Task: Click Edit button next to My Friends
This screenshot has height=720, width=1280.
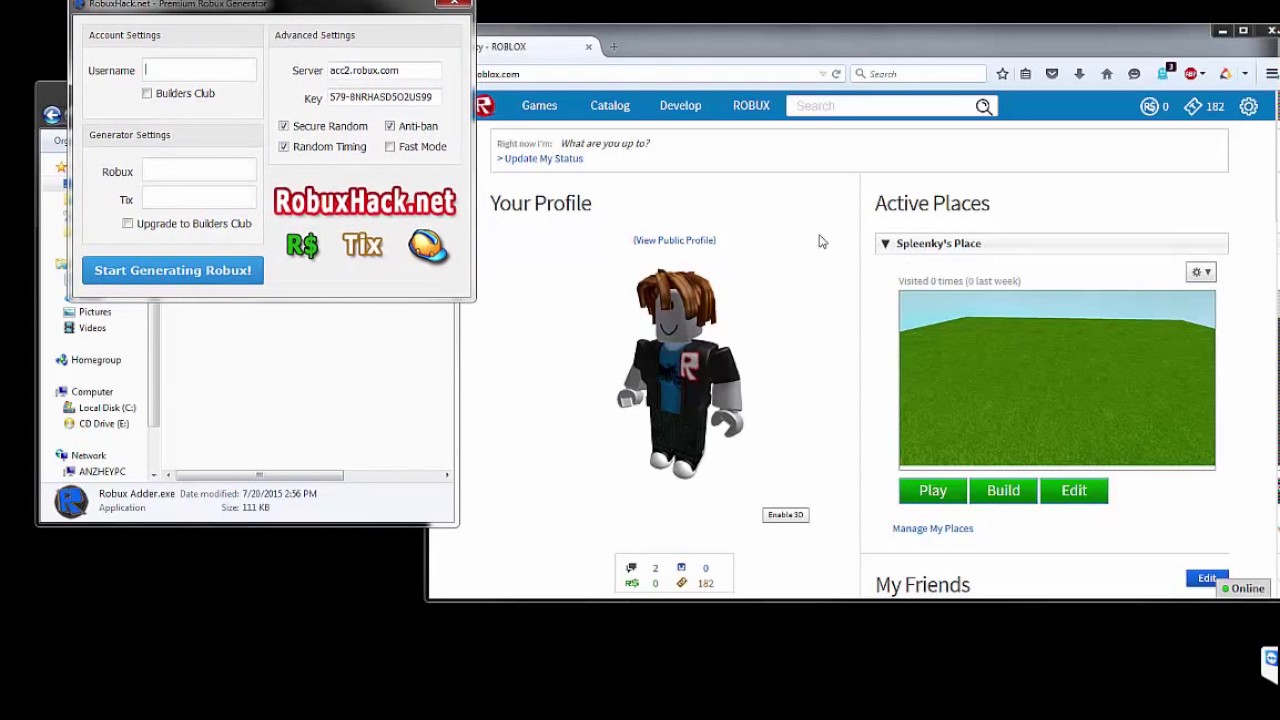Action: pyautogui.click(x=1207, y=579)
